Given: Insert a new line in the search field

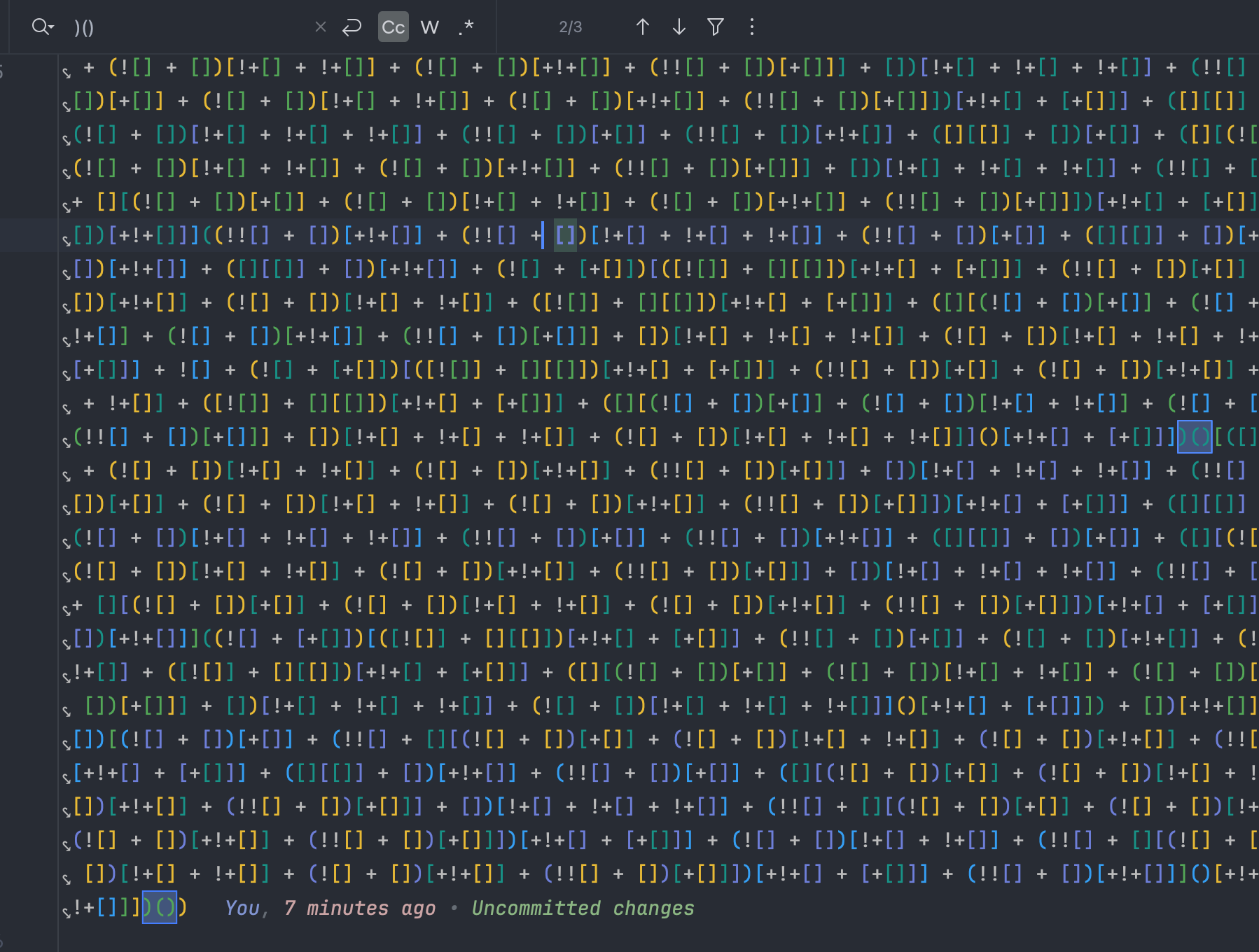Looking at the screenshot, I should coord(352,27).
